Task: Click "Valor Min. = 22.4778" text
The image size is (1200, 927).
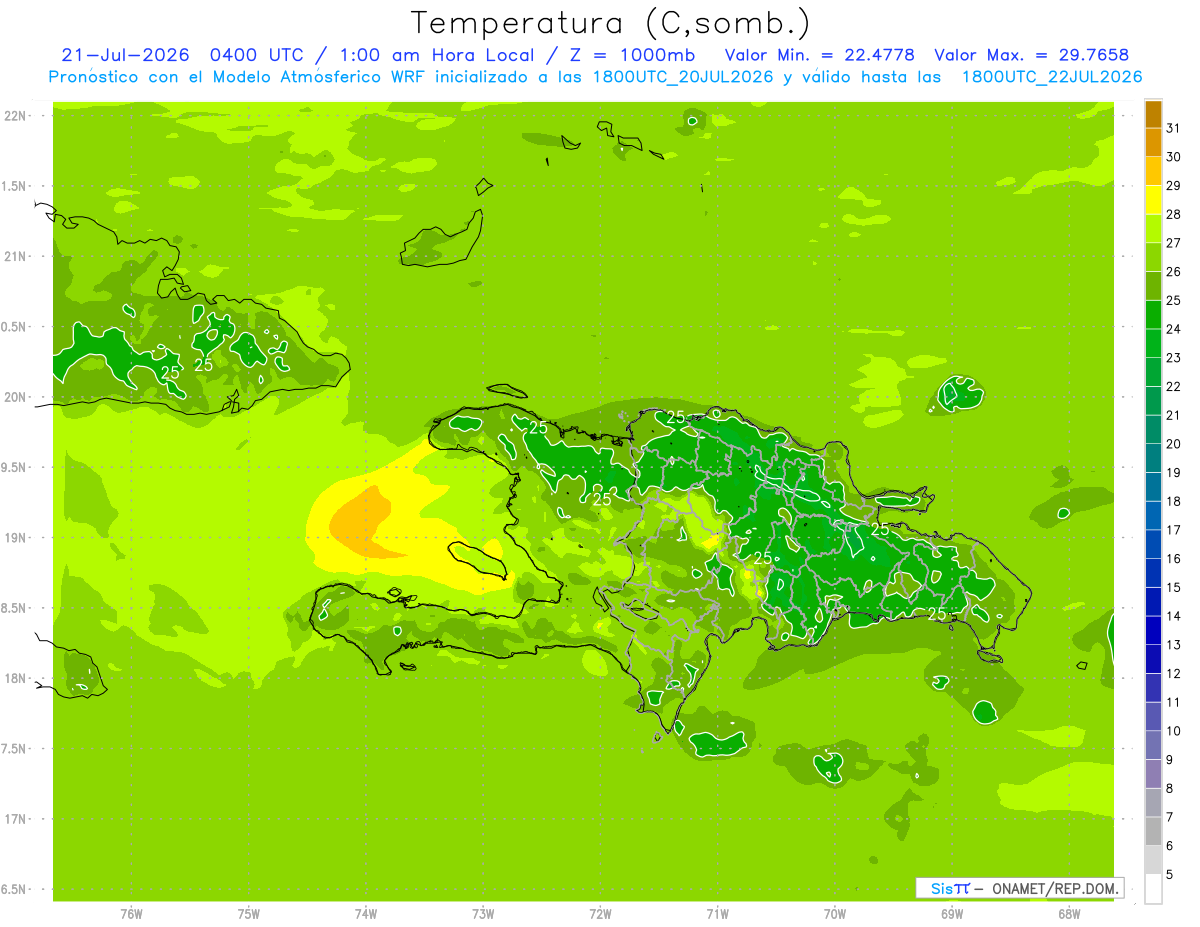Action: (819, 55)
